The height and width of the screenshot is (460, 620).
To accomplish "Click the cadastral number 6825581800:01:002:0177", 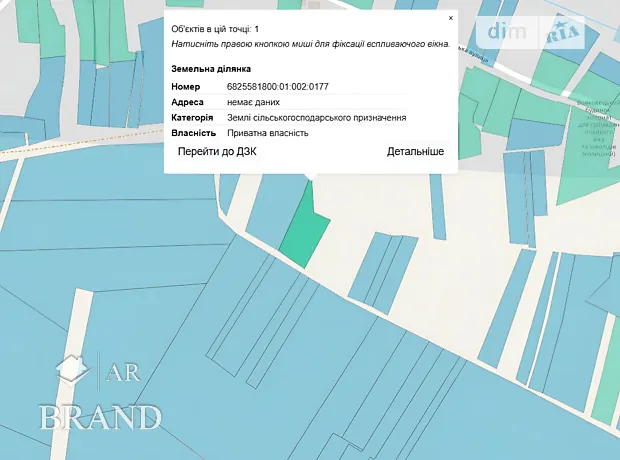I will coord(277,87).
